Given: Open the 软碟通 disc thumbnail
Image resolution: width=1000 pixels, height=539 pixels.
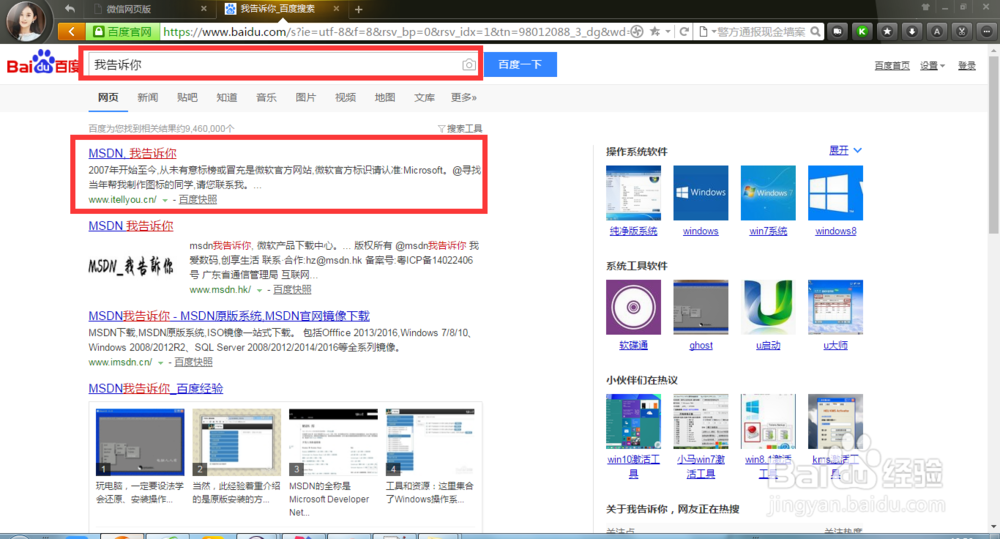Looking at the screenshot, I should pos(633,307).
